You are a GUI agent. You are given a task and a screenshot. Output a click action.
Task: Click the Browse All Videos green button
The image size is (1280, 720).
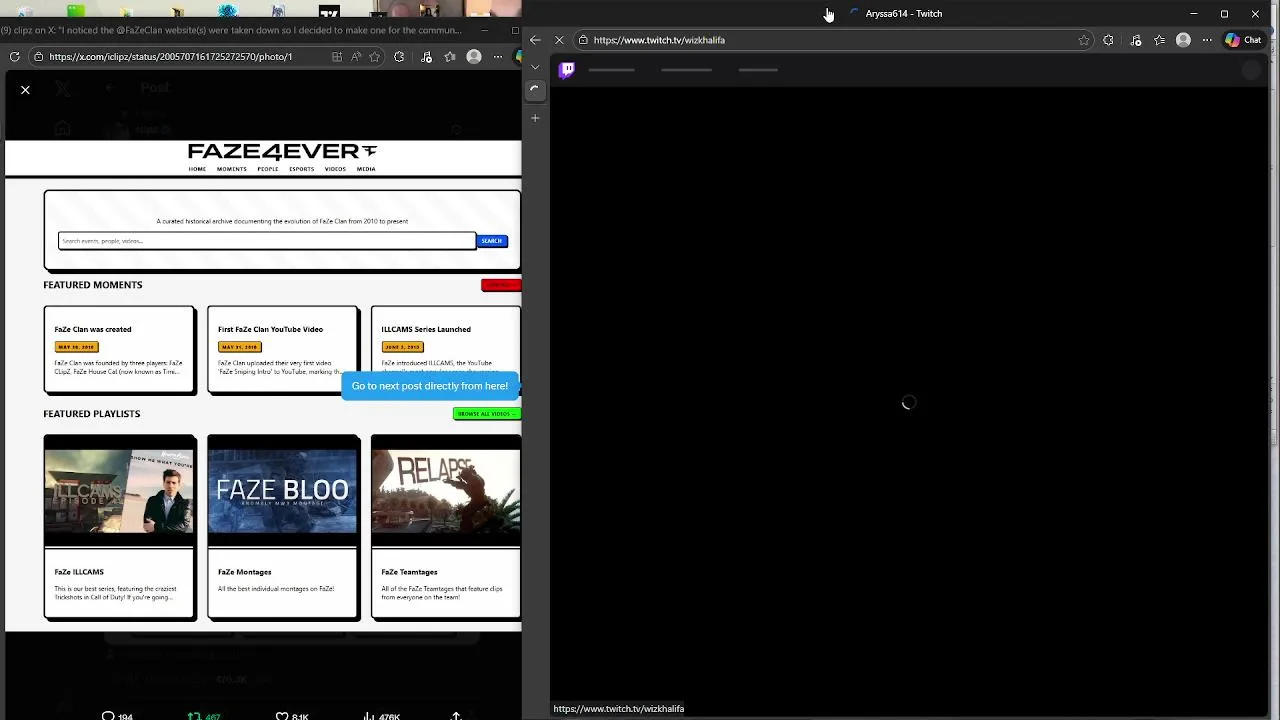click(487, 414)
